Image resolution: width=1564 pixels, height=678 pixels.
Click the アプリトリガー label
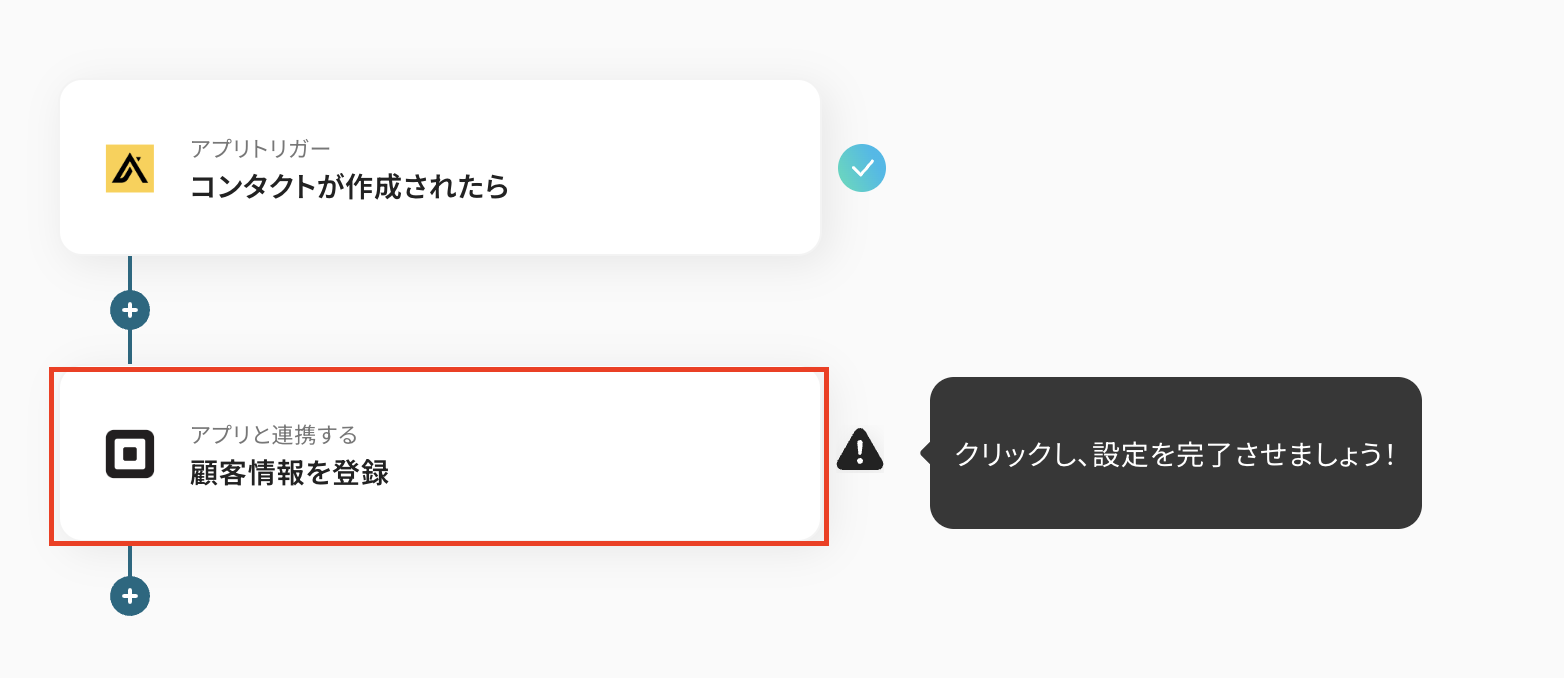tap(260, 148)
